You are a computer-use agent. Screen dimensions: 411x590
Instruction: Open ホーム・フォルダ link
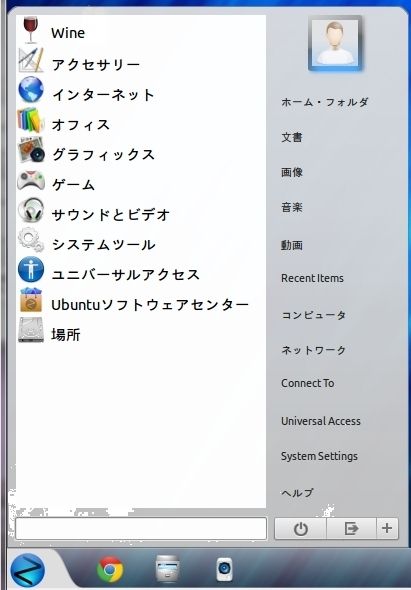tap(325, 102)
